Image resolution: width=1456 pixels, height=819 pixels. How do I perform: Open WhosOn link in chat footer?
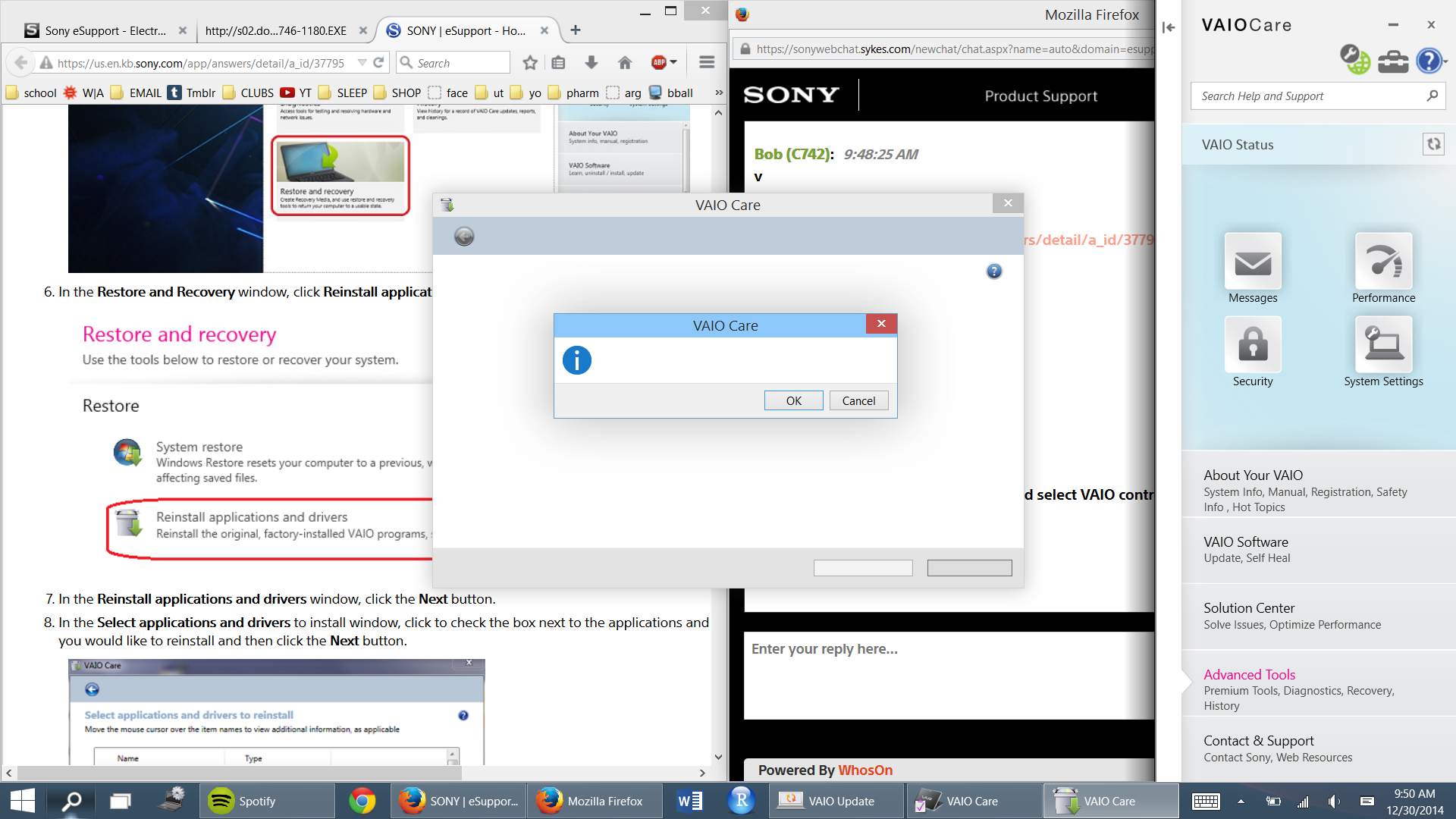(865, 770)
